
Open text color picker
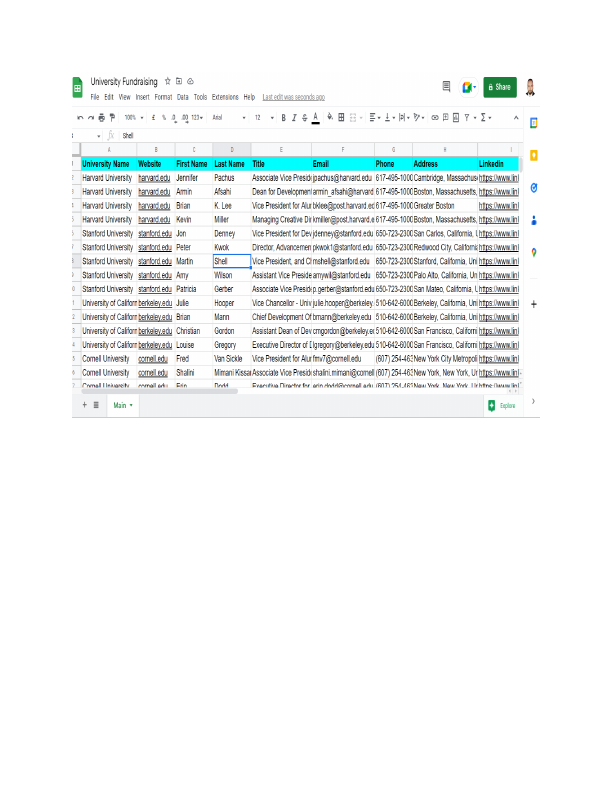pos(316,118)
